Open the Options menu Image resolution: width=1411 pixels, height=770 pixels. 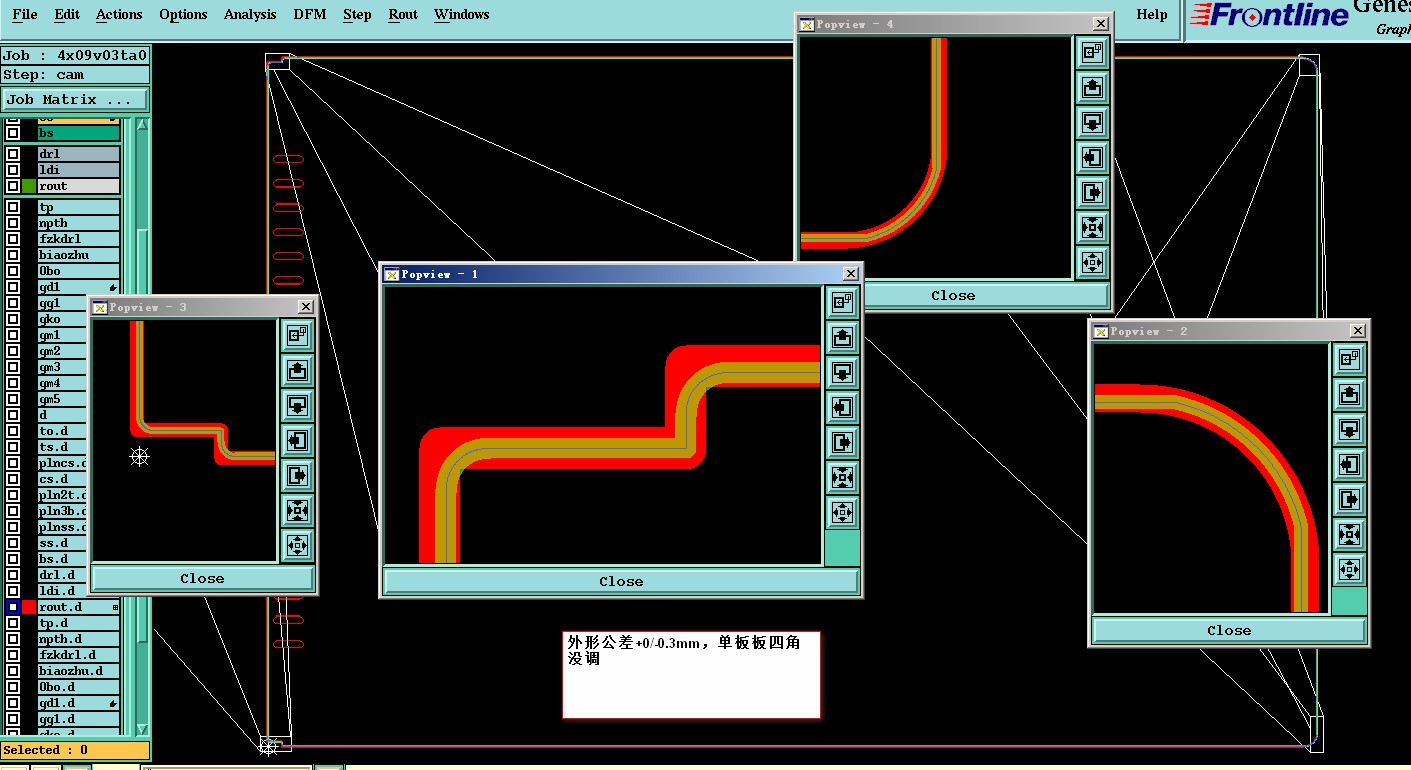pos(183,14)
